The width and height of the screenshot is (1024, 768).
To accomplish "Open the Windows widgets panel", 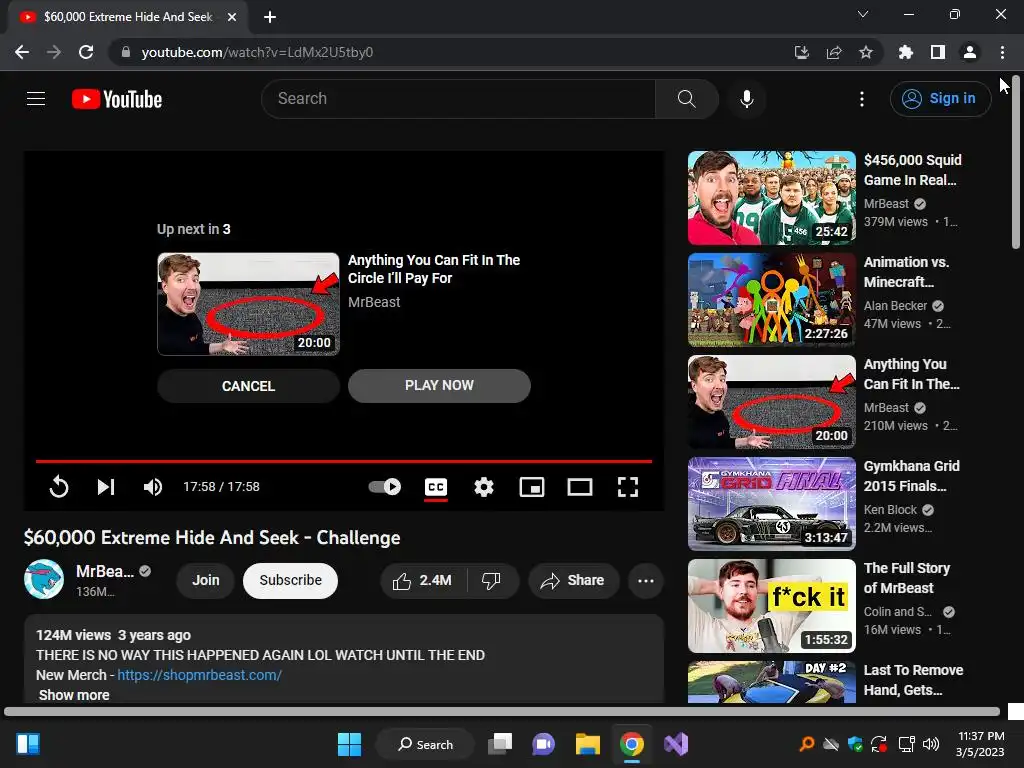I will tap(28, 744).
